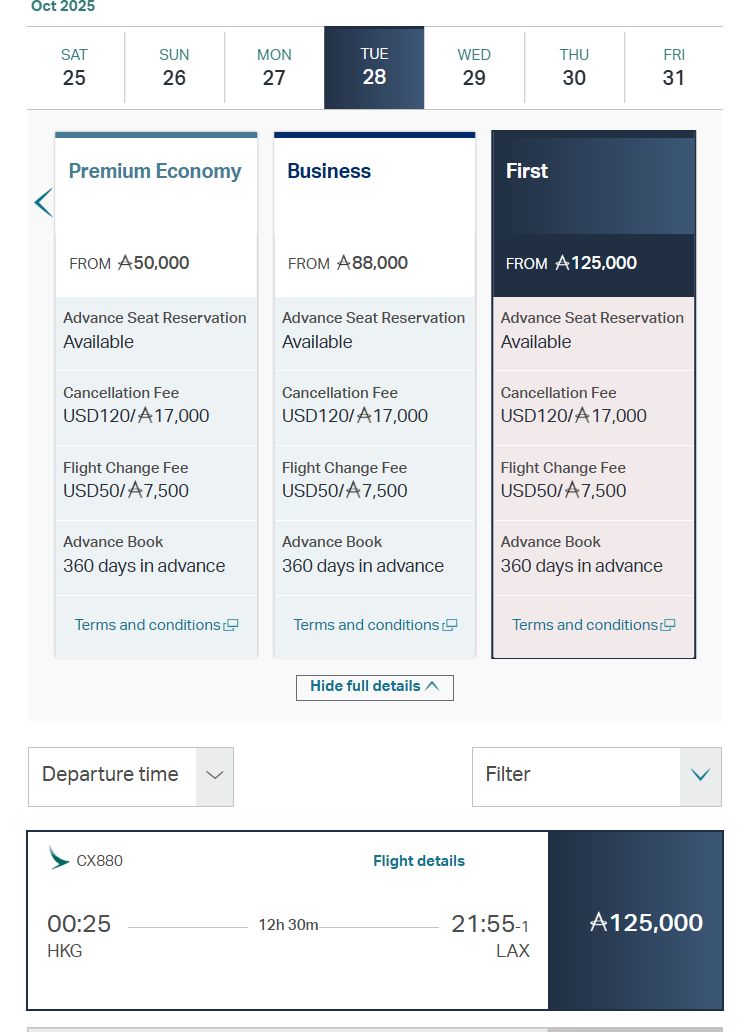Open Premium Economy Terms and conditions
The height and width of the screenshot is (1032, 749).
(148, 625)
